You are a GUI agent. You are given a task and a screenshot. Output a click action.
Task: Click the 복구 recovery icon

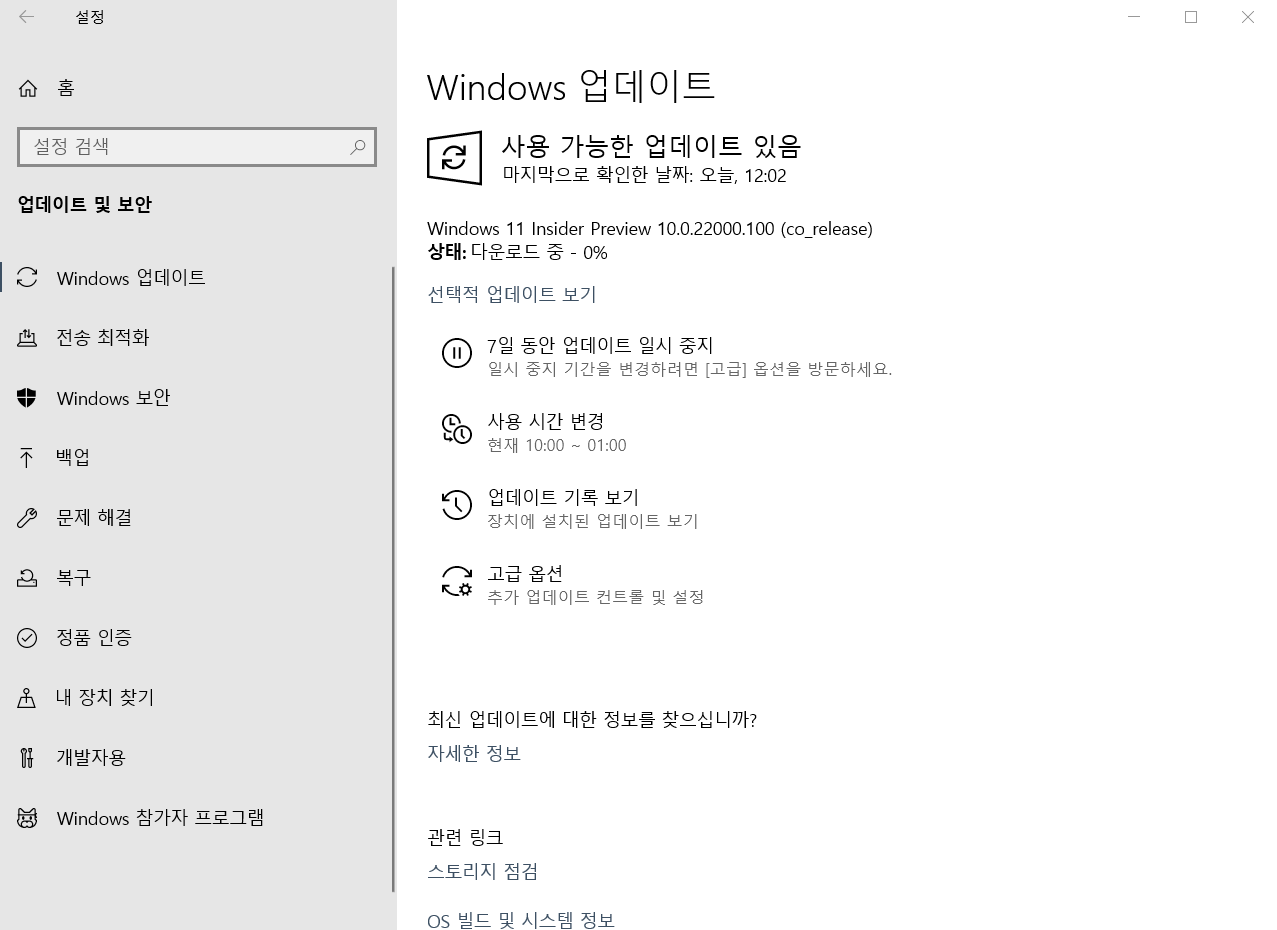point(27,578)
